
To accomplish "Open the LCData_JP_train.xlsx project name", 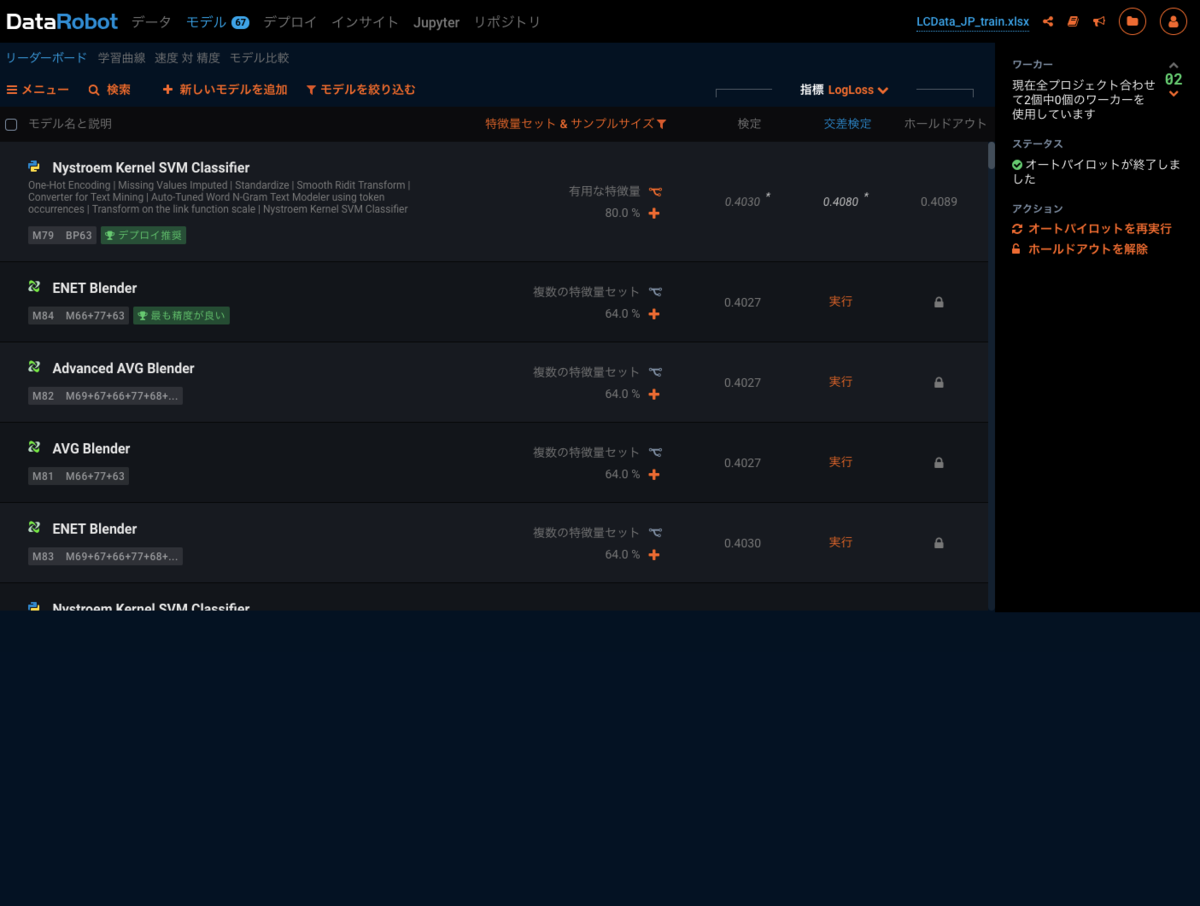I will pos(973,22).
